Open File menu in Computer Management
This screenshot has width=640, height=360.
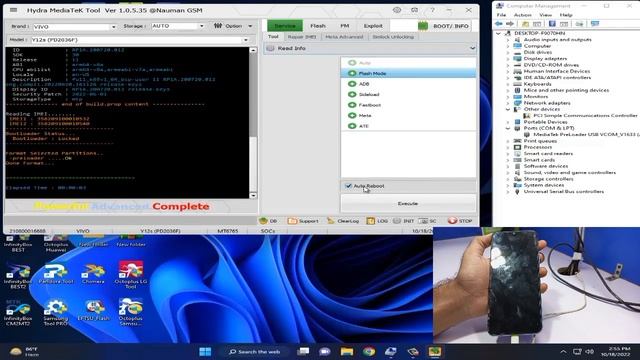click(501, 15)
